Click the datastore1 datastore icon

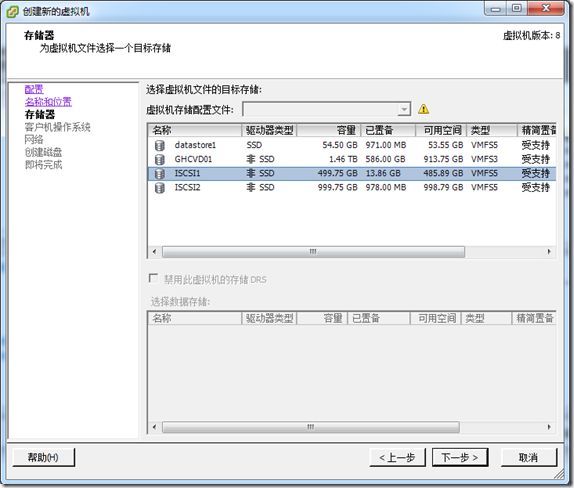(159, 145)
